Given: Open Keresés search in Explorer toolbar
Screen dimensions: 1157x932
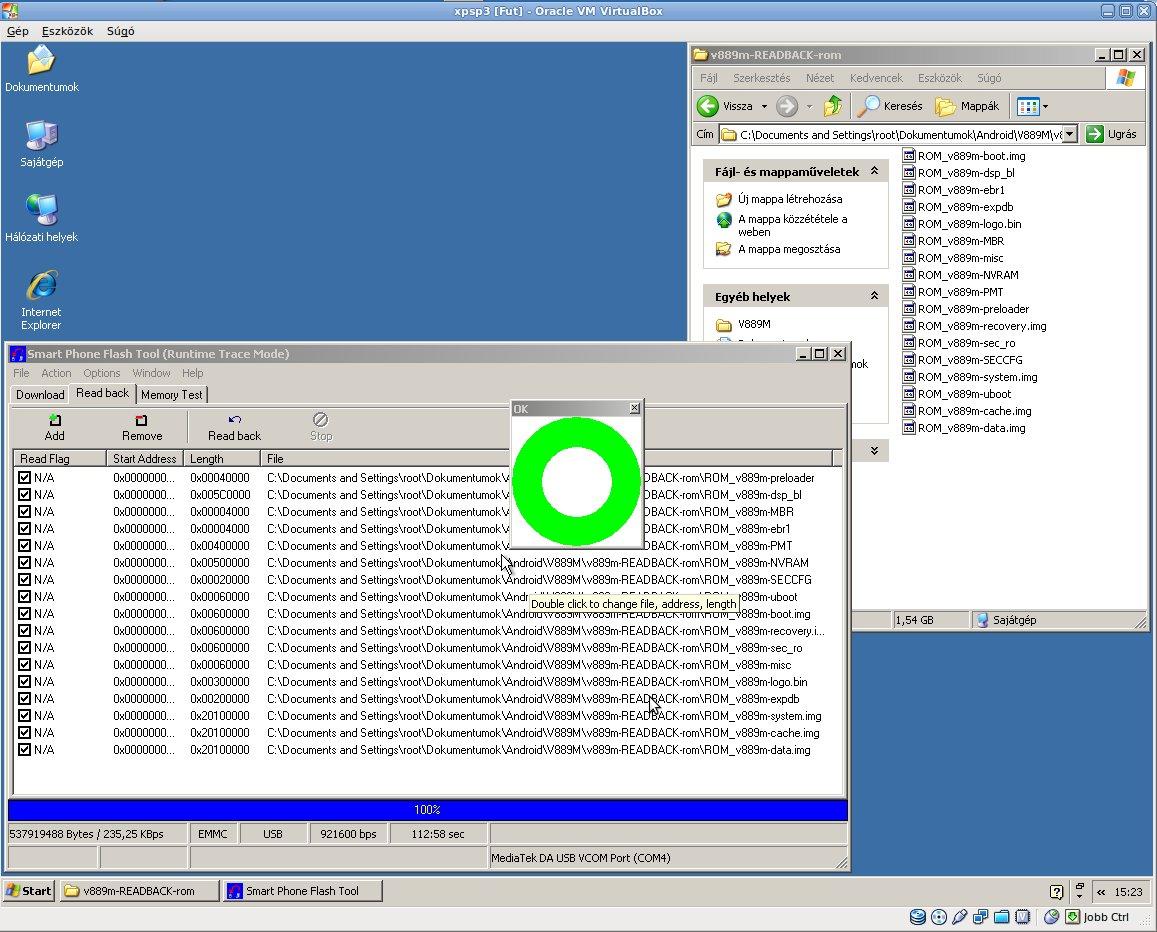Looking at the screenshot, I should pos(891,106).
